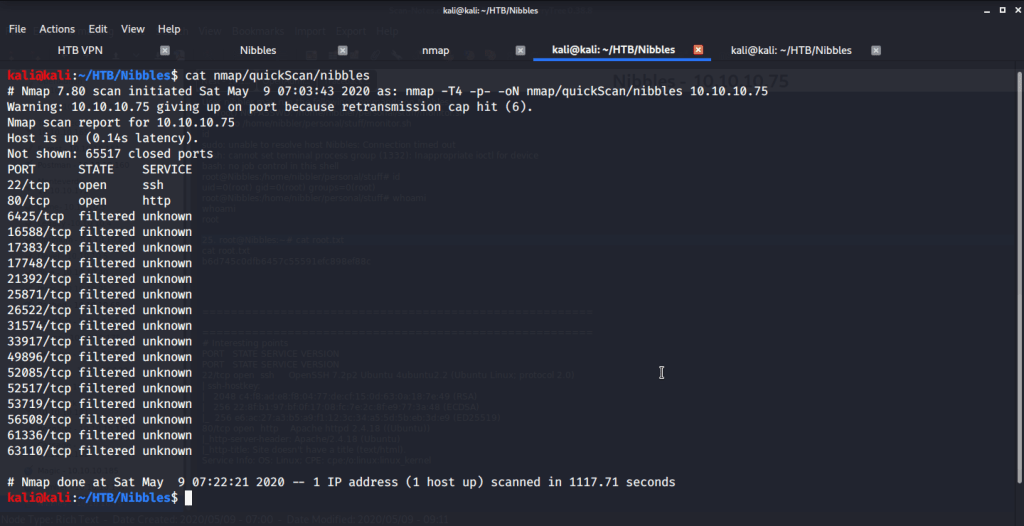Switch to the Nibbles tab
This screenshot has height=526, width=1024.
(258, 50)
